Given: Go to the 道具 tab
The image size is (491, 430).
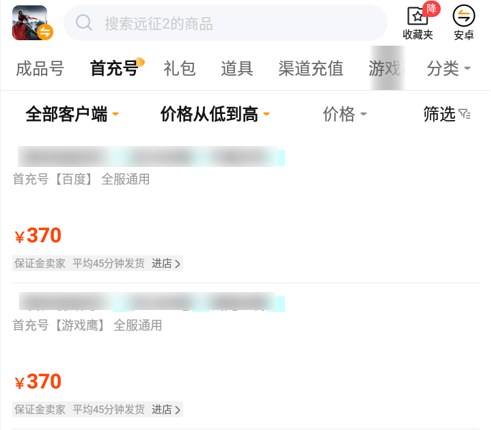Looking at the screenshot, I should point(237,69).
